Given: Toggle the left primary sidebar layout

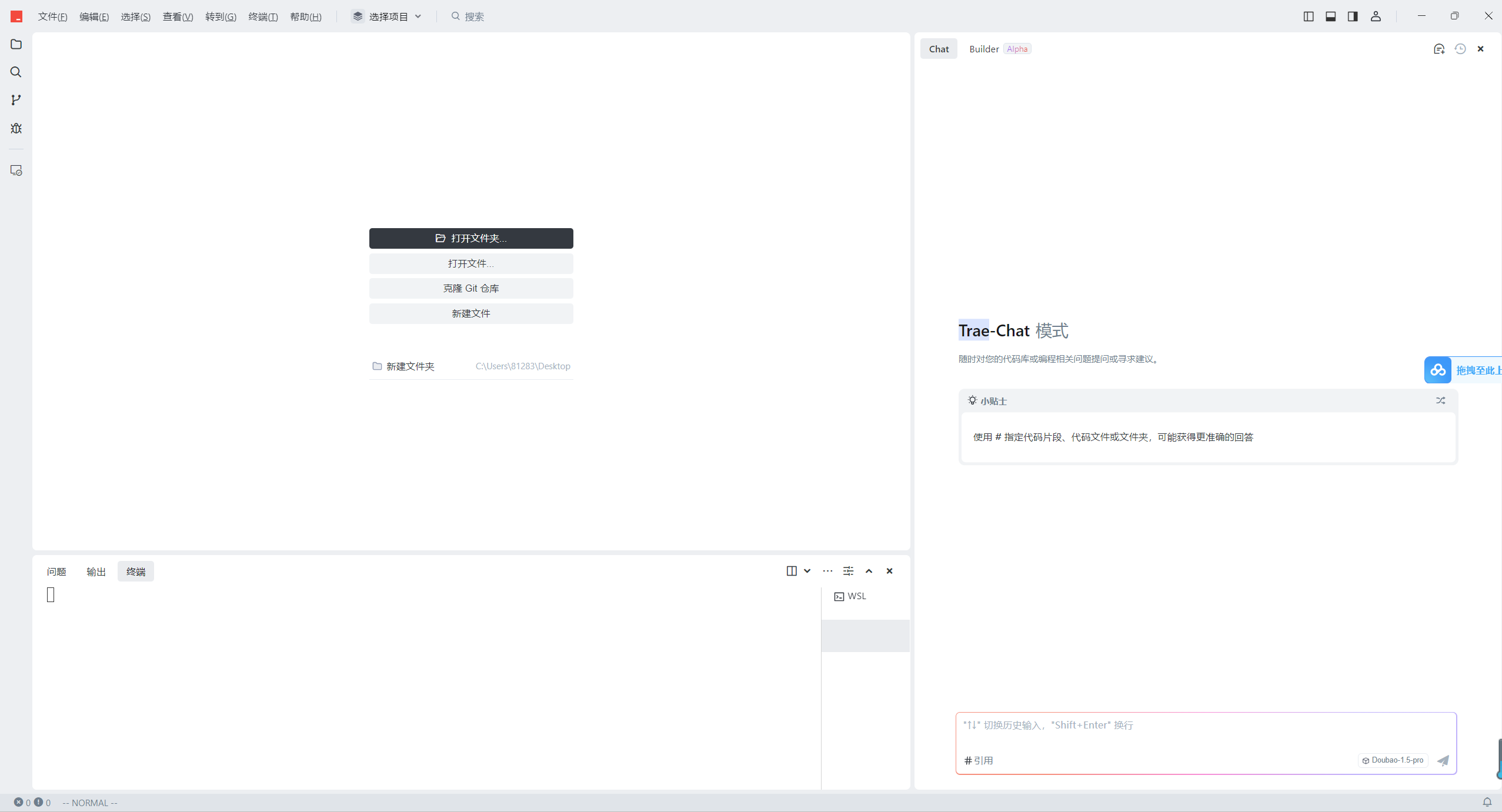Looking at the screenshot, I should tap(1308, 16).
